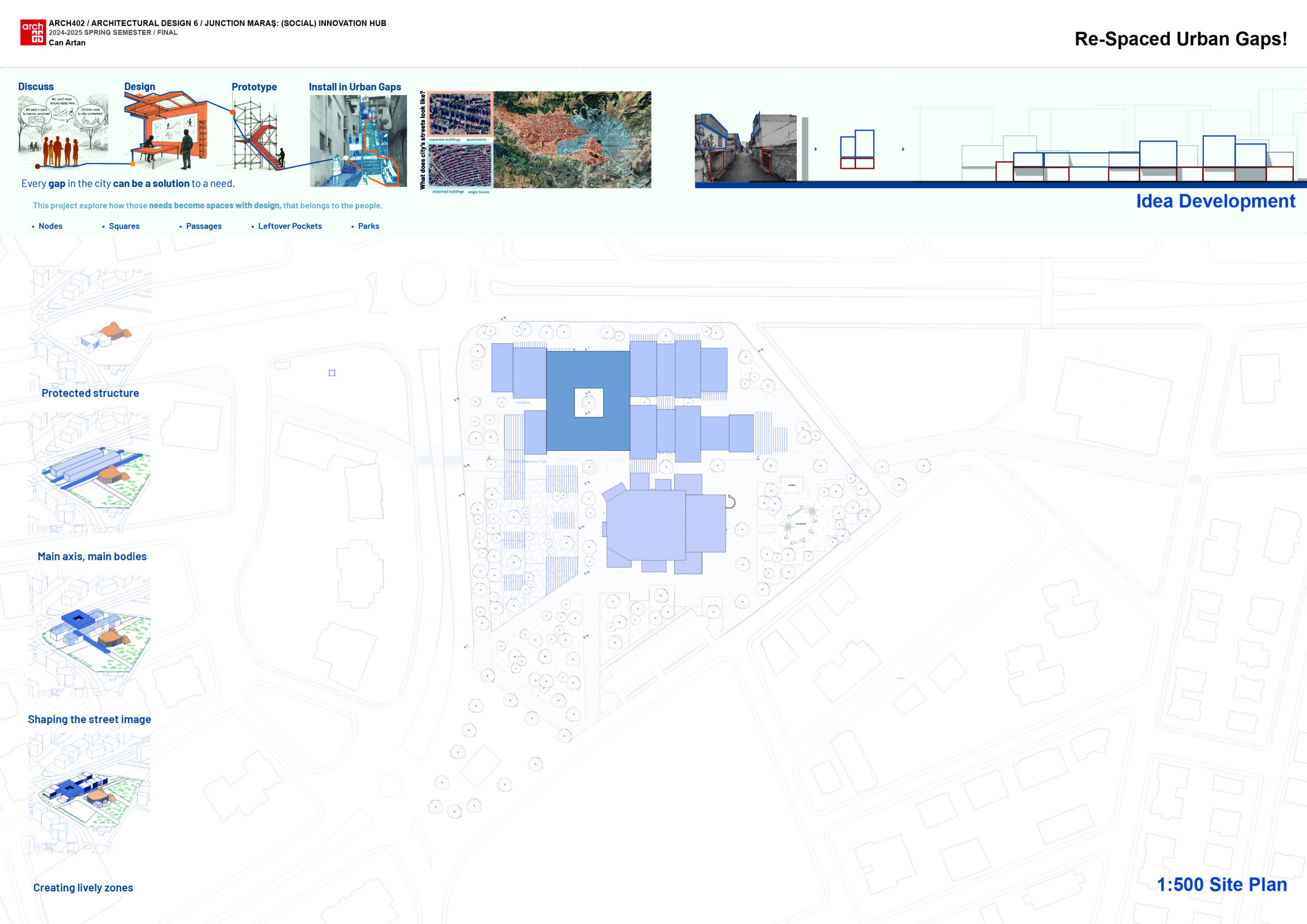
Task: Click the 'Protected structure' caption
Action: tap(90, 393)
